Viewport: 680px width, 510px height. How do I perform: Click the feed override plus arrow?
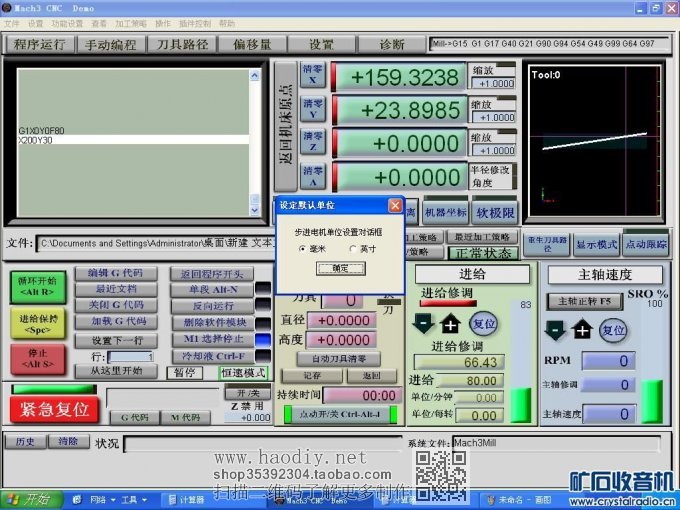click(450, 324)
